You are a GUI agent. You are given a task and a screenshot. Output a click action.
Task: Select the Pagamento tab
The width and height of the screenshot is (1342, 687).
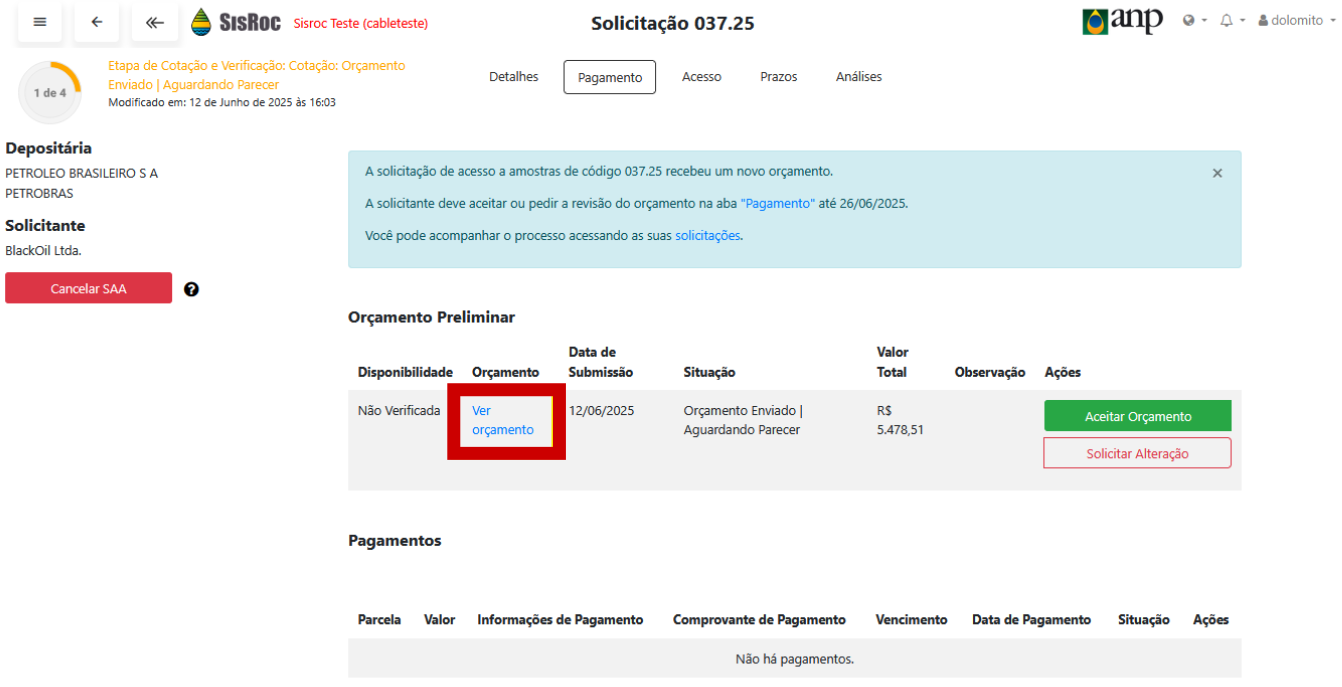[x=610, y=78]
